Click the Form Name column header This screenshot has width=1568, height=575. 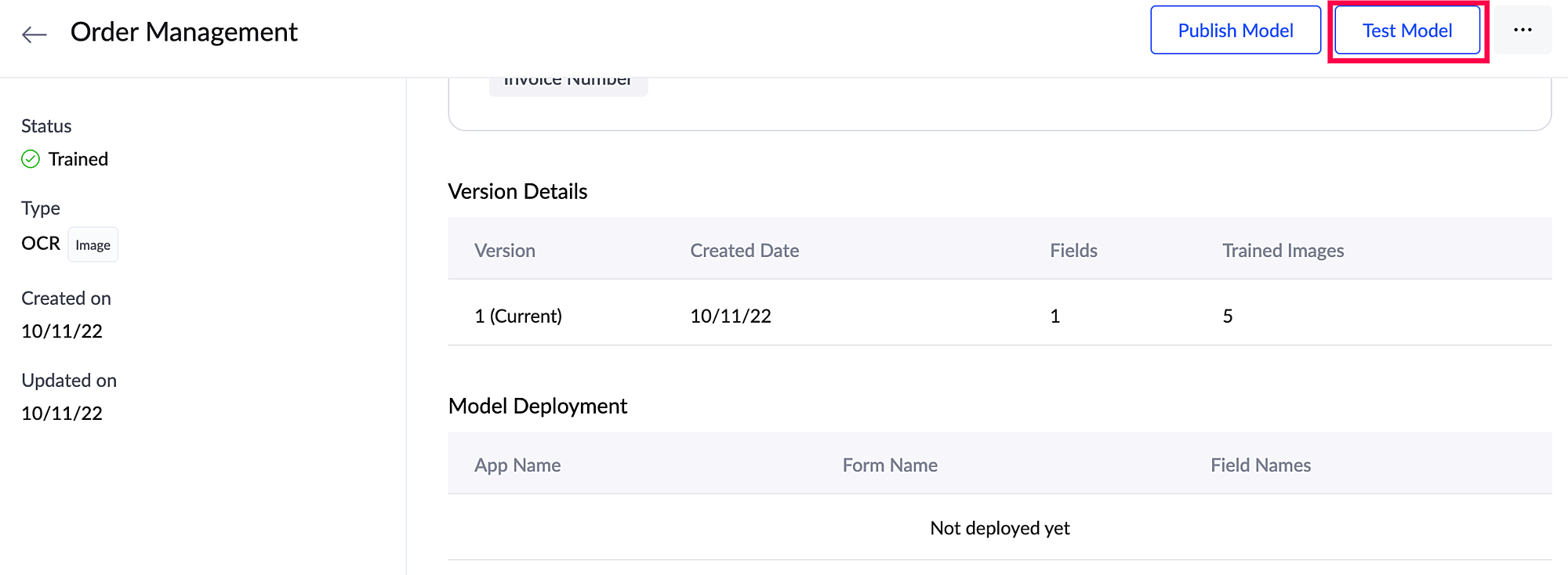[890, 465]
